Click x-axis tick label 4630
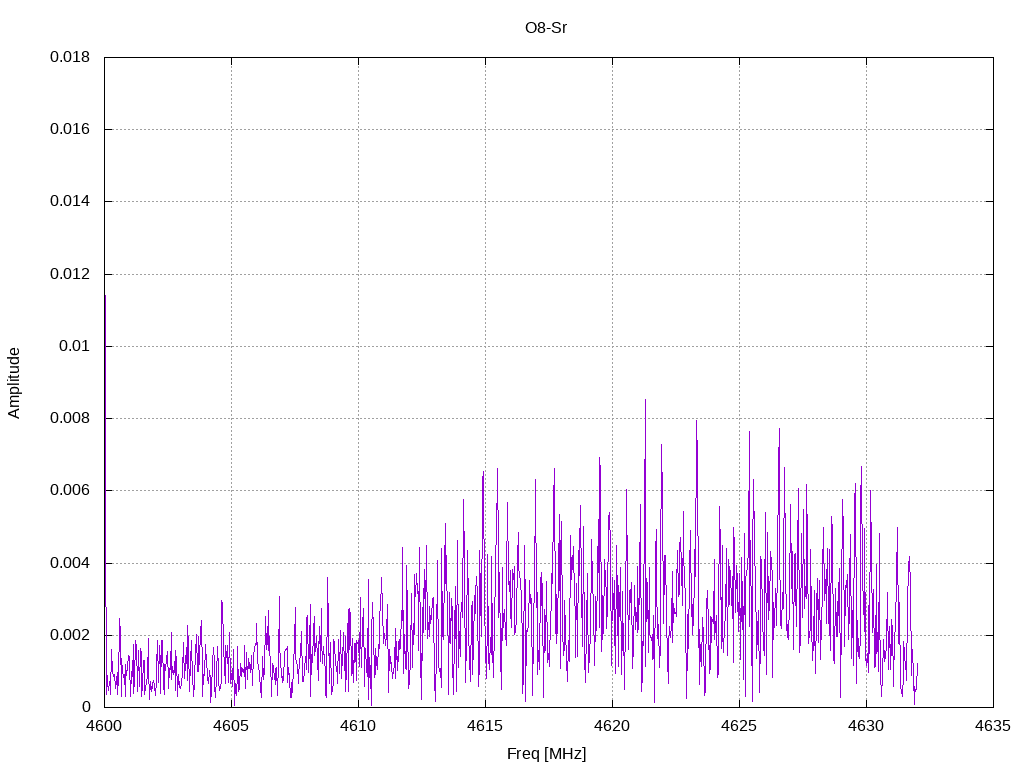Screen dimensions: 1024x768 pyautogui.click(x=867, y=726)
